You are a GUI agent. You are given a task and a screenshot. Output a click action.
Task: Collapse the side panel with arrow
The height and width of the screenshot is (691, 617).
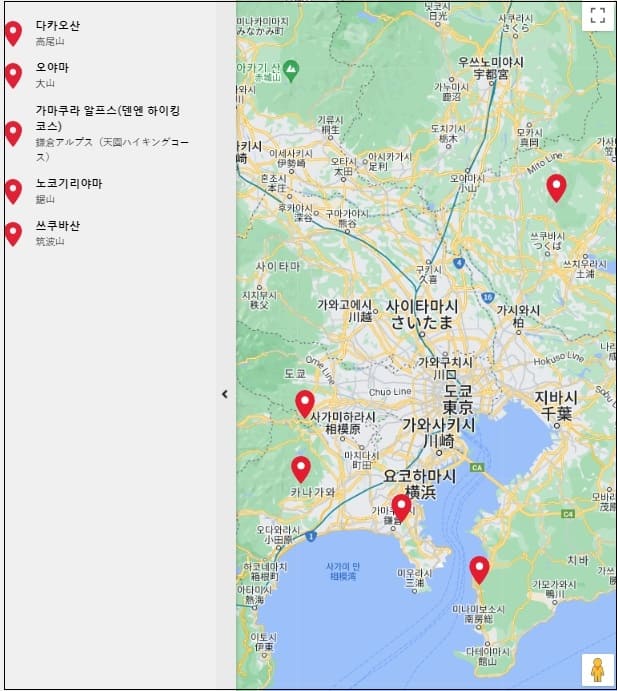click(225, 394)
